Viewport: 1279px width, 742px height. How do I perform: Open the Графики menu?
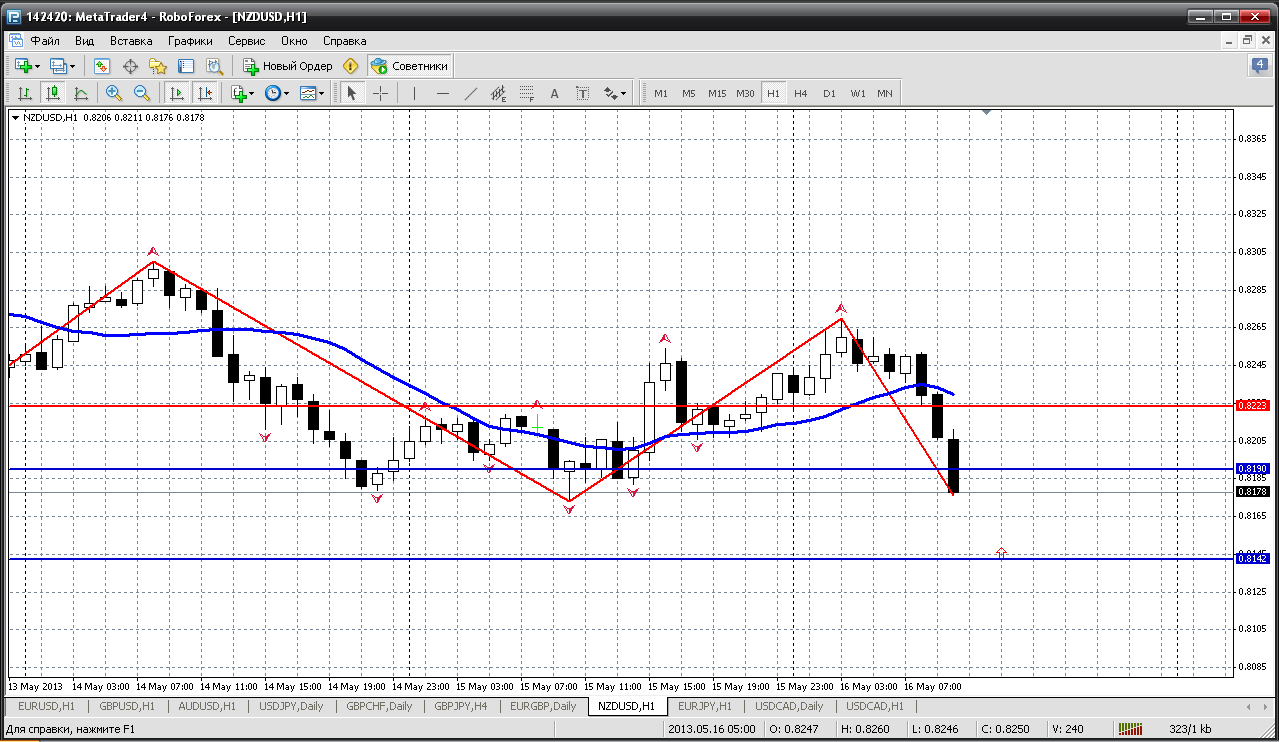click(x=190, y=41)
